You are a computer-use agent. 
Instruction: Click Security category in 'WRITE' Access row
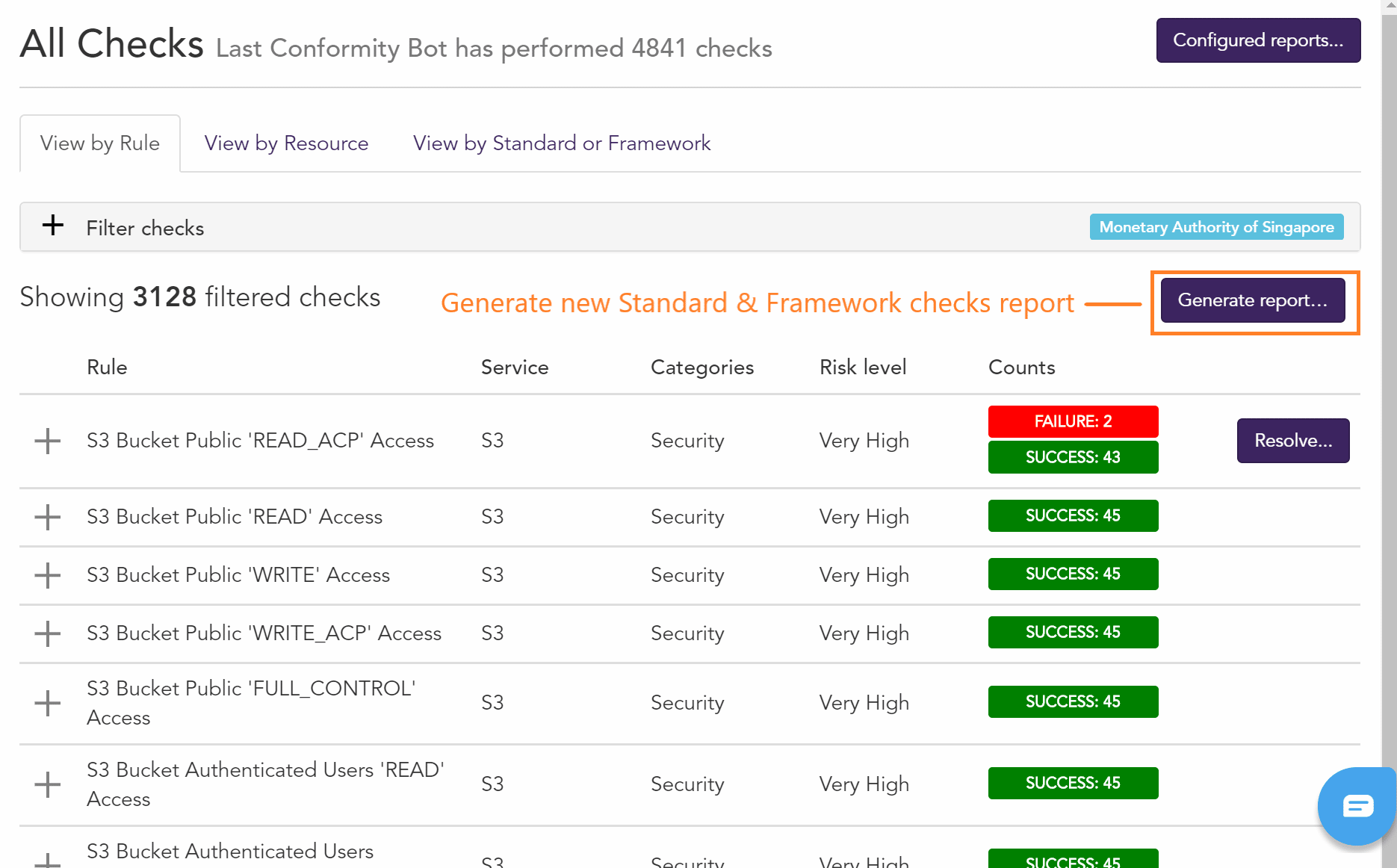point(687,575)
